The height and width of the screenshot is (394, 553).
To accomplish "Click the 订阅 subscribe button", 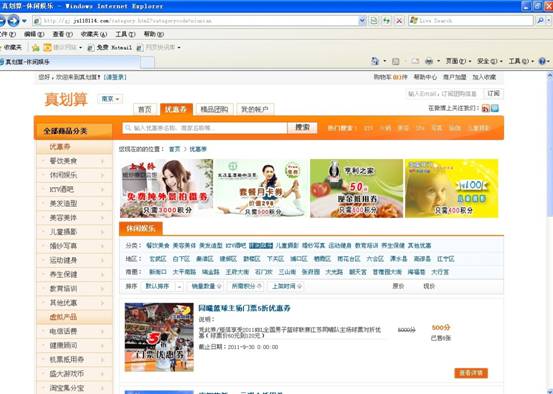I will [493, 93].
